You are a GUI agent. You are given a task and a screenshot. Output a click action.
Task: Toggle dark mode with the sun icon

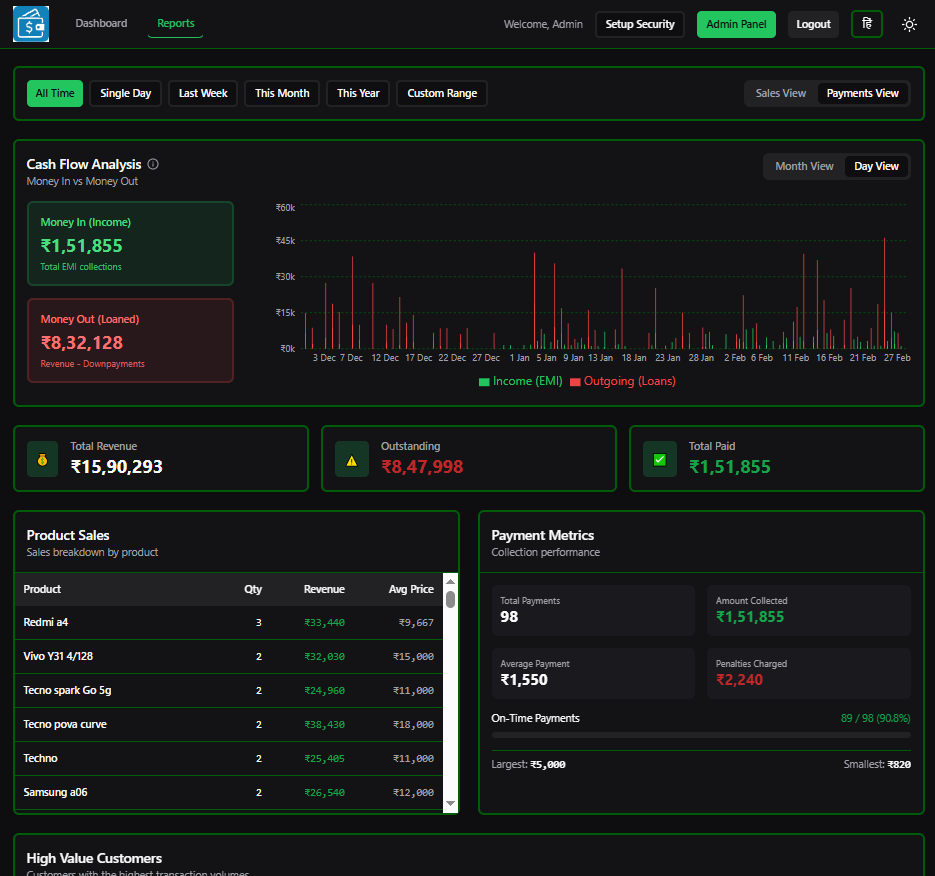(x=909, y=23)
